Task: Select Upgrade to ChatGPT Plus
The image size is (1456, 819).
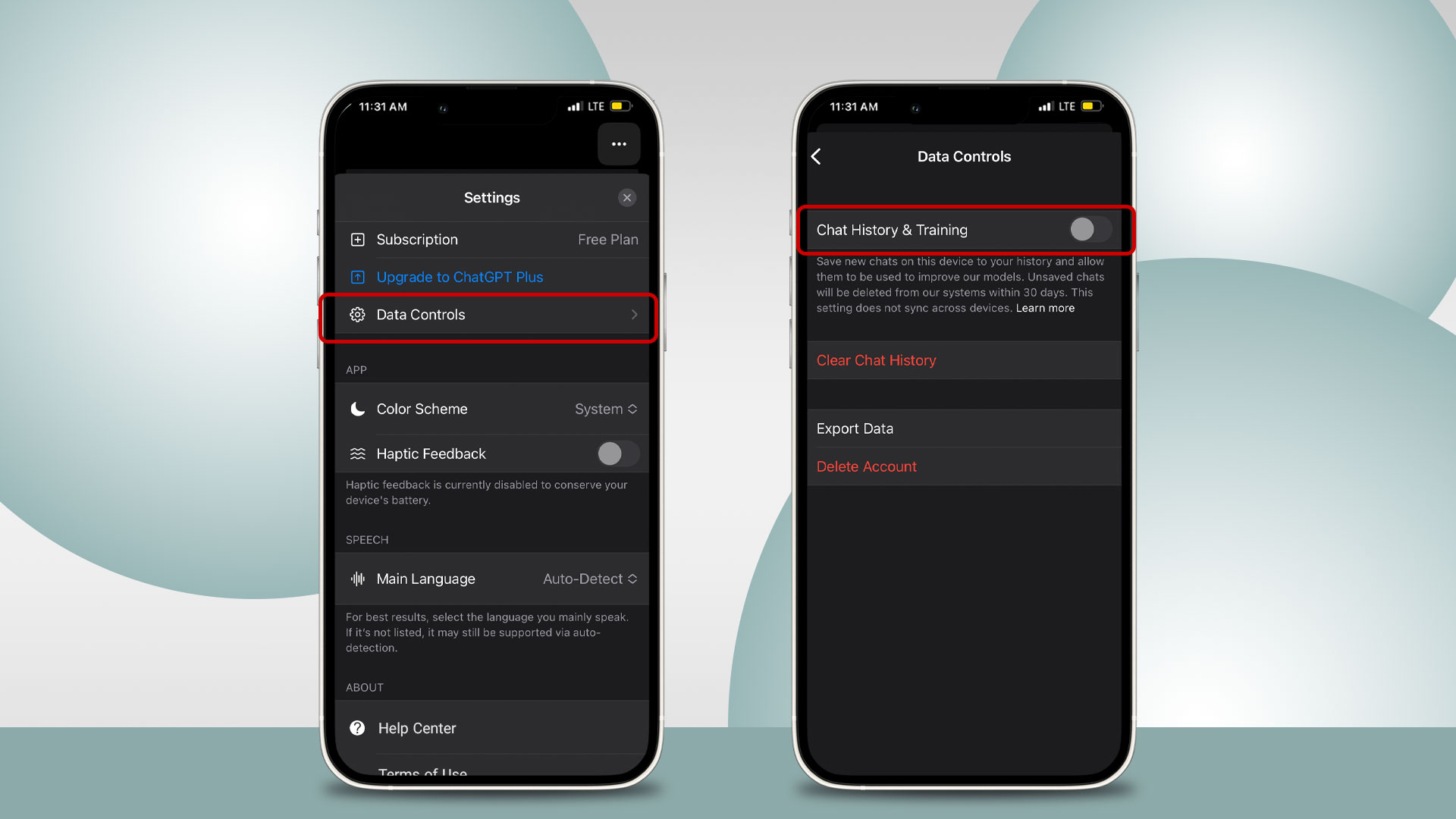Action: click(x=459, y=277)
